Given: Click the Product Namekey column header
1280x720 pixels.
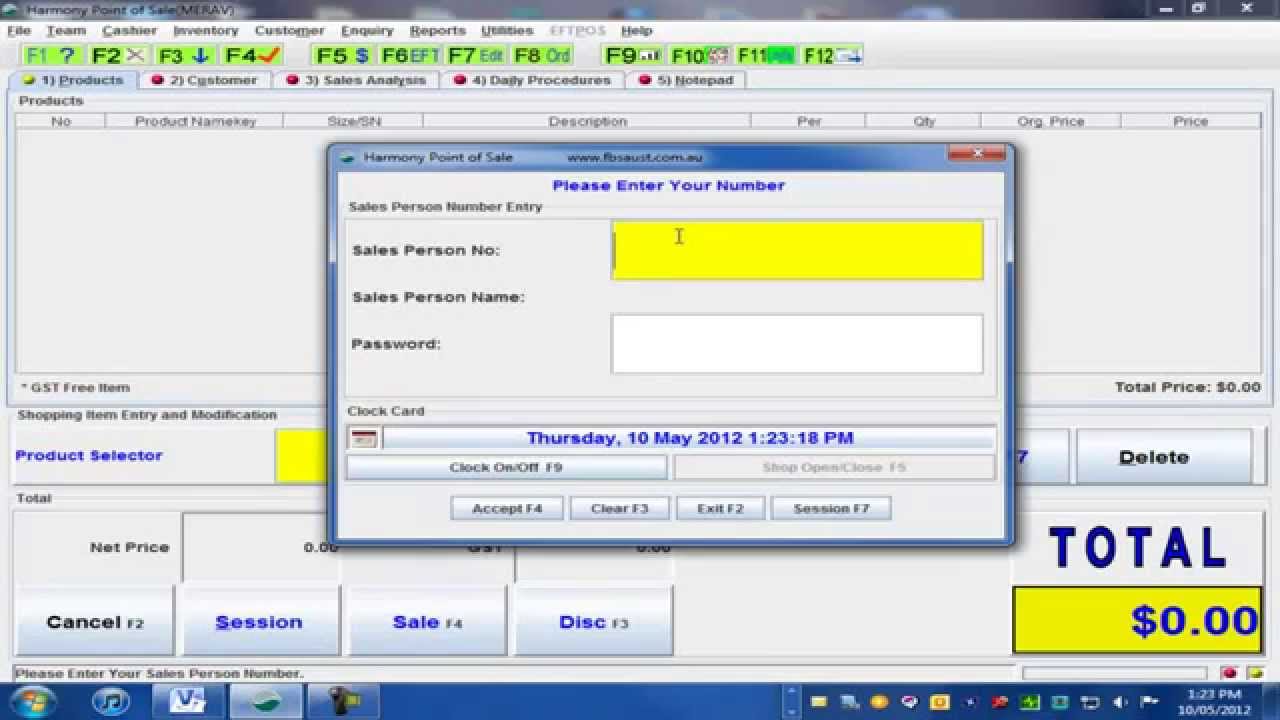Looking at the screenshot, I should (195, 121).
